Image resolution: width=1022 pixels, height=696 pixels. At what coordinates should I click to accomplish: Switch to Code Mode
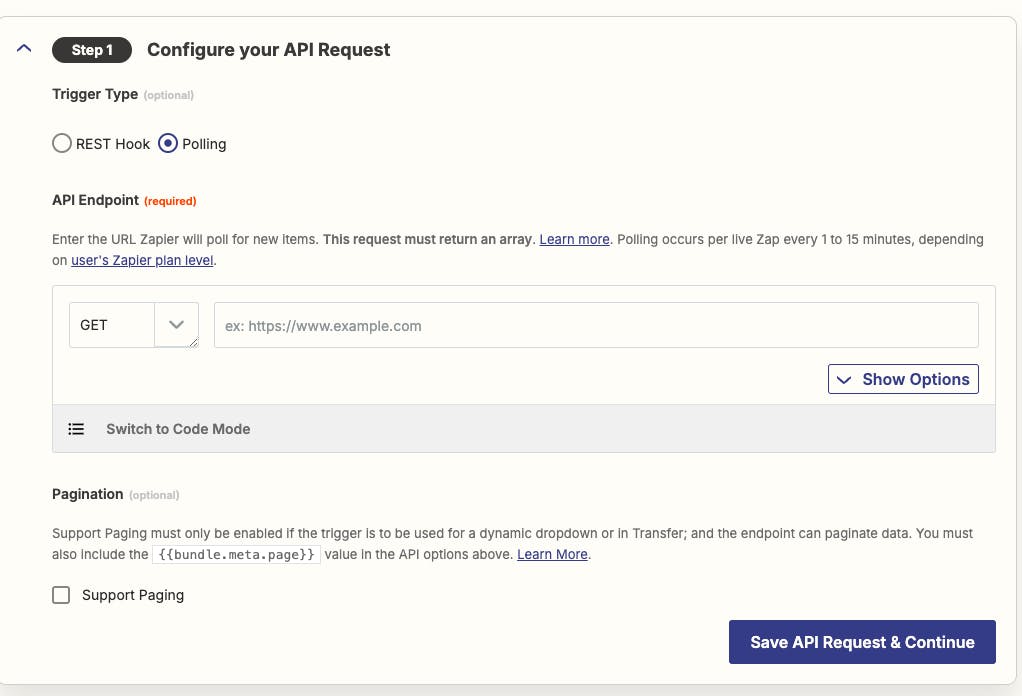(x=178, y=429)
